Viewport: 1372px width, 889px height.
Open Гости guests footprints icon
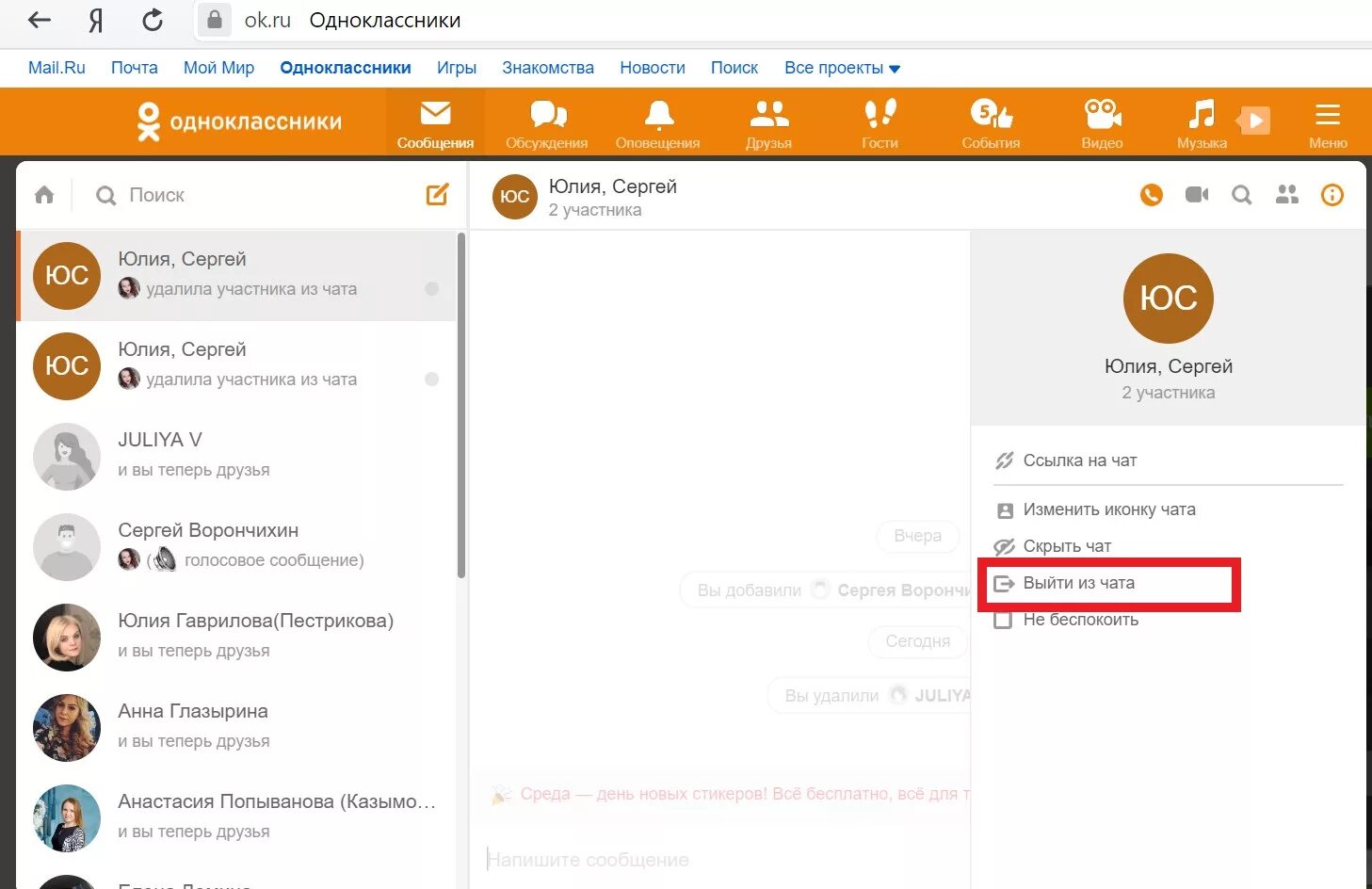coord(880,123)
